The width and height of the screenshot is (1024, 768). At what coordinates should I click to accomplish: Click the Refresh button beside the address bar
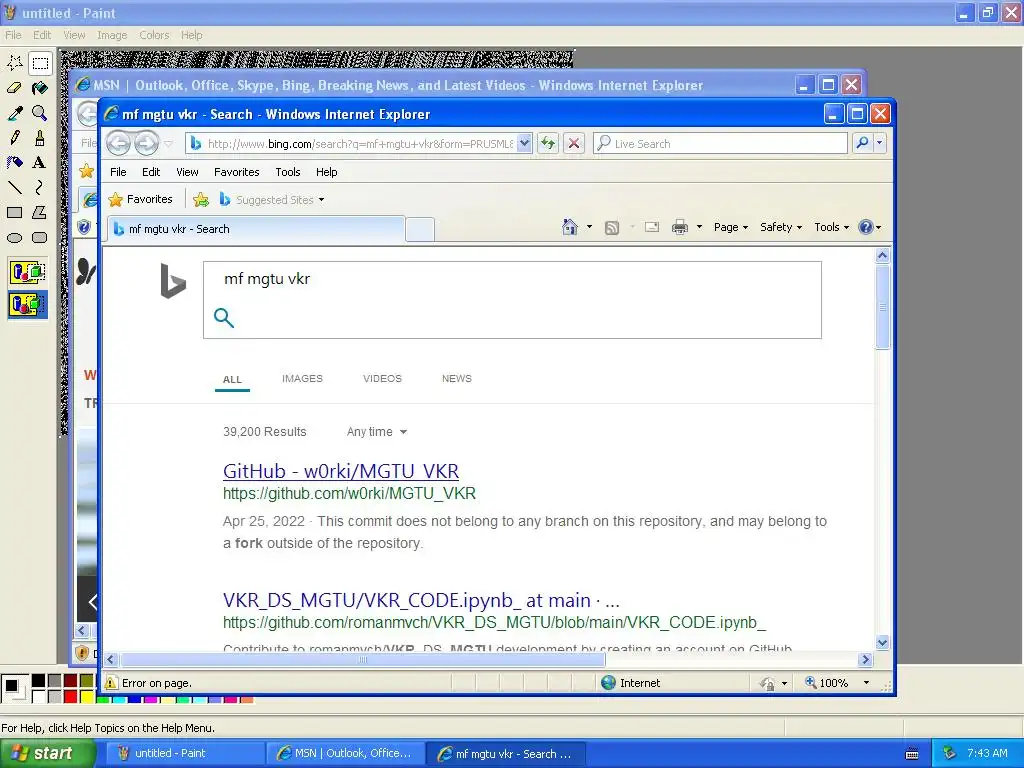[548, 143]
